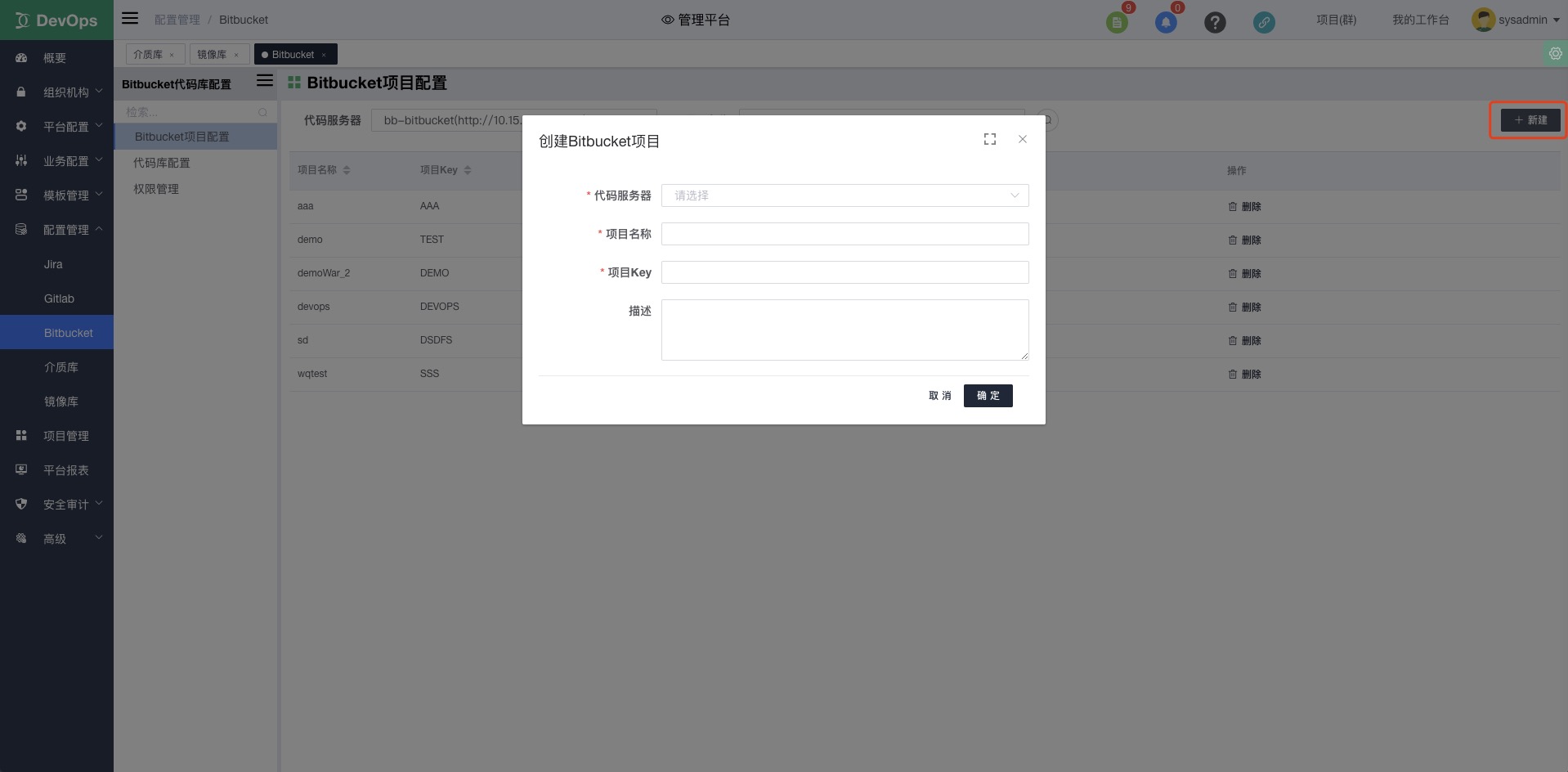Viewport: 1568px width, 772px height.
Task: Select 权限管理 tree item
Action: click(195, 189)
